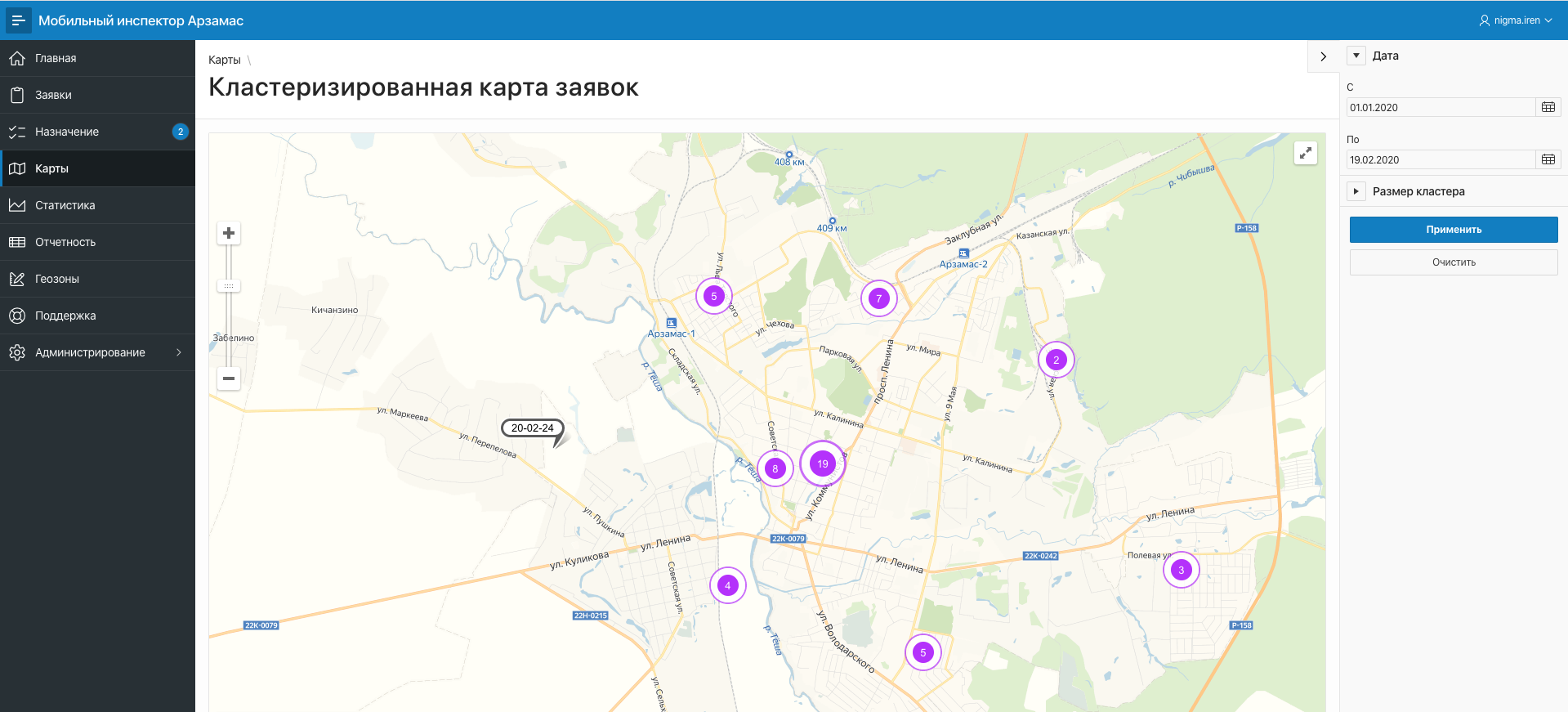Zoom in the map with plus
Screen dimensions: 1568x712
click(x=229, y=233)
